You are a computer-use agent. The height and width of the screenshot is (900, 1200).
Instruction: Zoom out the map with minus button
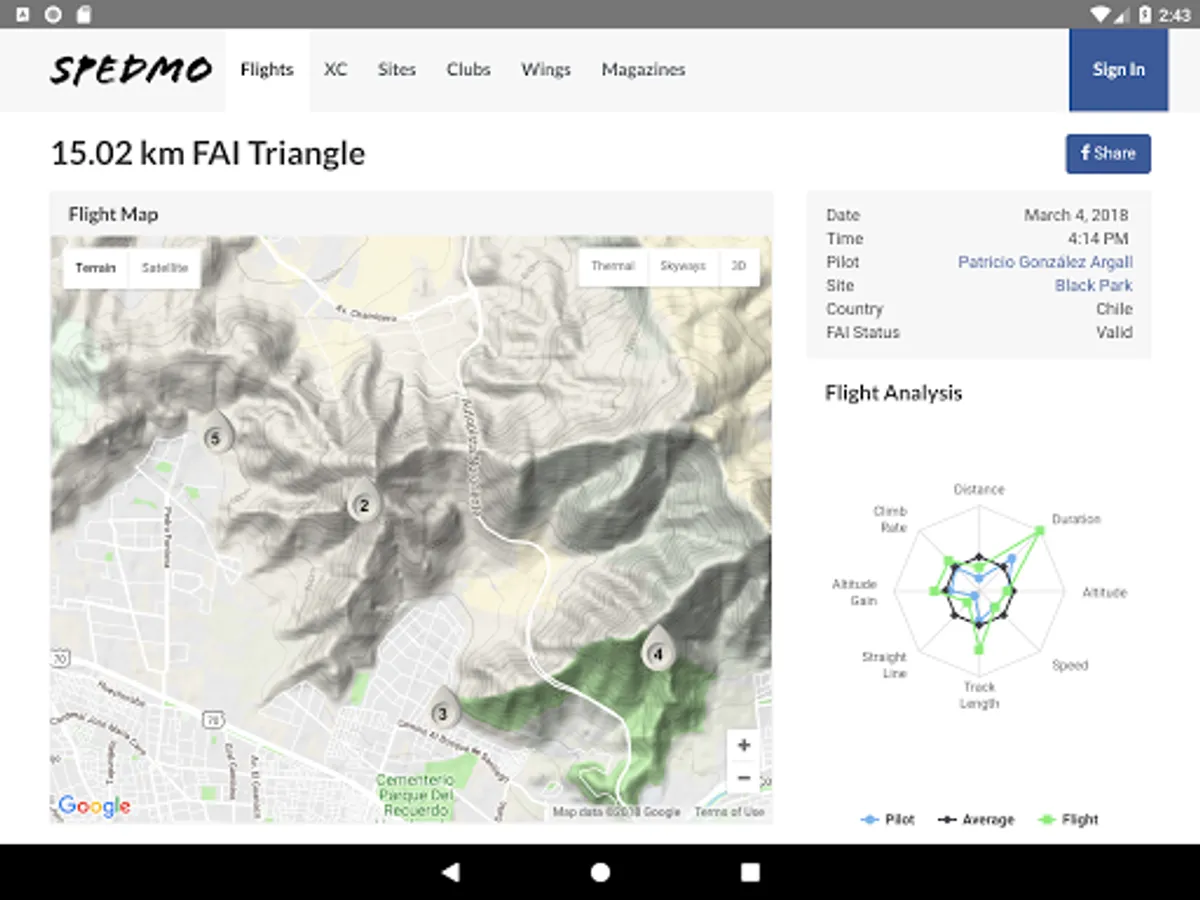tap(743, 777)
